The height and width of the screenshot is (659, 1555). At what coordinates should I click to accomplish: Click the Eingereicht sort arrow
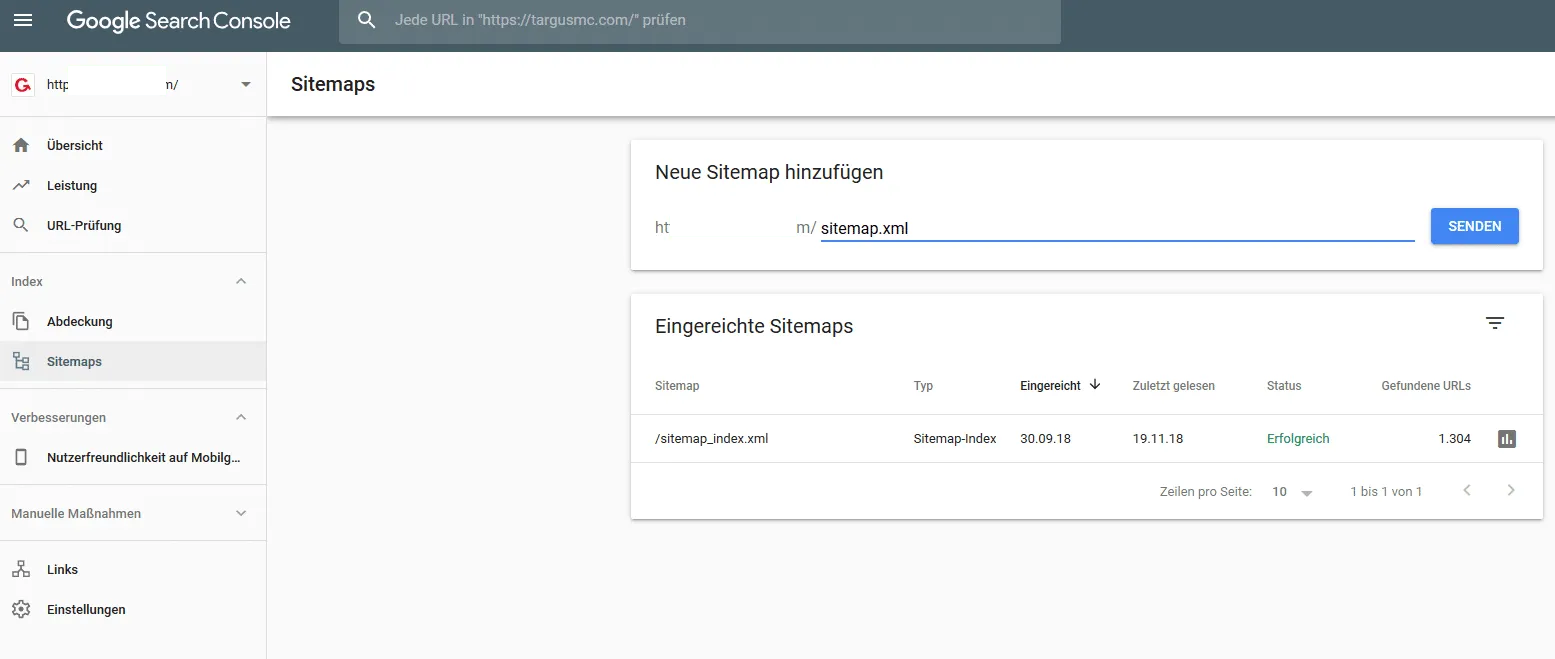[1095, 385]
